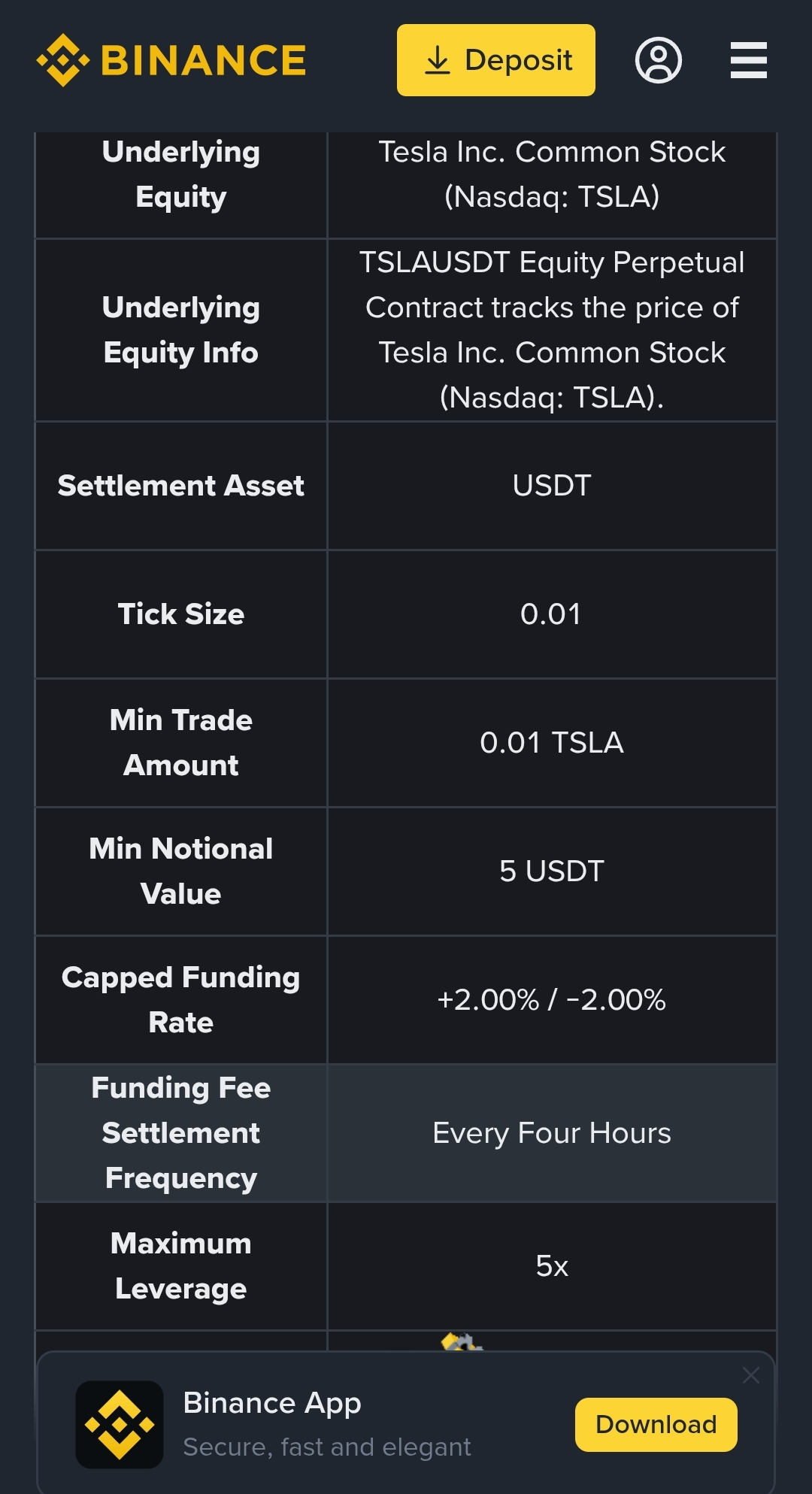Click the Binance App icon in banner
The height and width of the screenshot is (1494, 812).
tap(120, 1424)
